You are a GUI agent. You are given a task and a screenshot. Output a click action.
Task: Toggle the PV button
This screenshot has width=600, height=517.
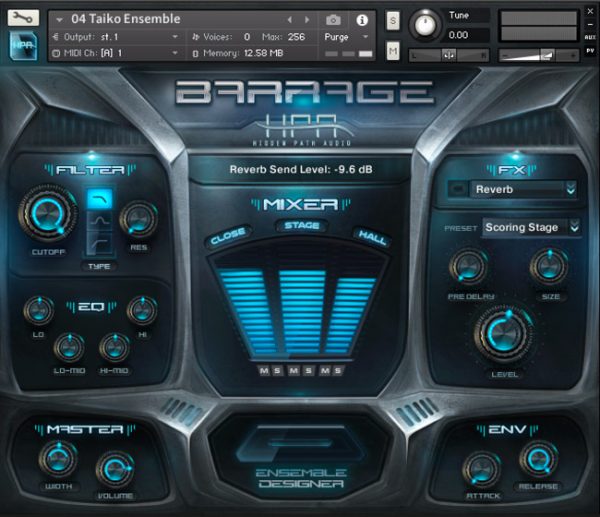click(x=590, y=51)
